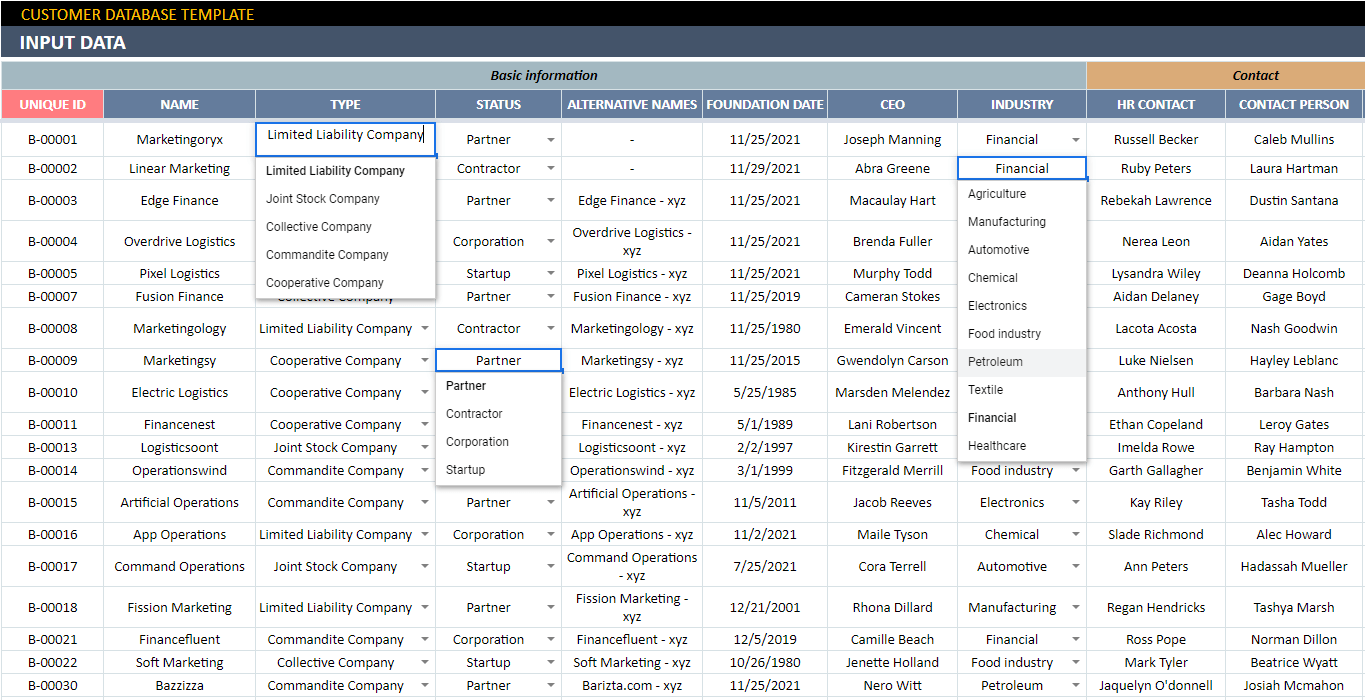
Task: Select the HR CONTACT column header
Action: point(1155,104)
